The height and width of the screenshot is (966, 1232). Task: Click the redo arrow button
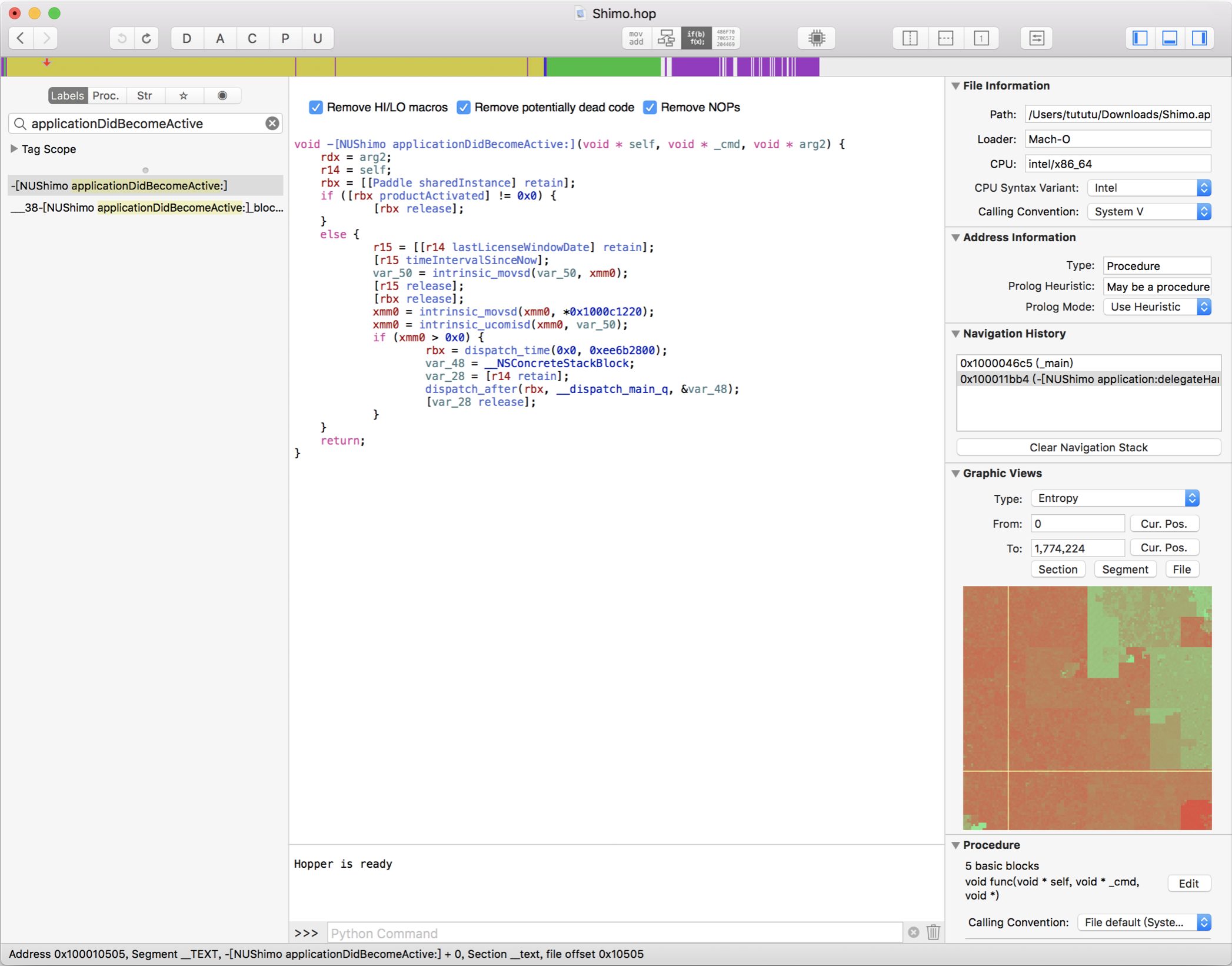pos(146,38)
